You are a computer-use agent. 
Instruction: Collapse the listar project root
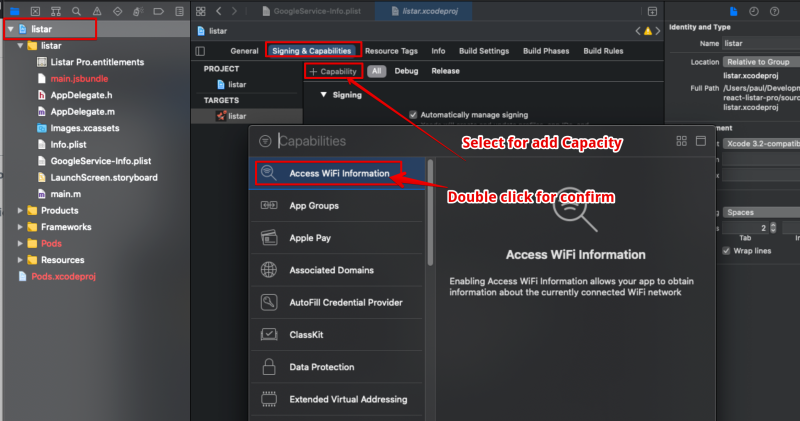coord(11,29)
